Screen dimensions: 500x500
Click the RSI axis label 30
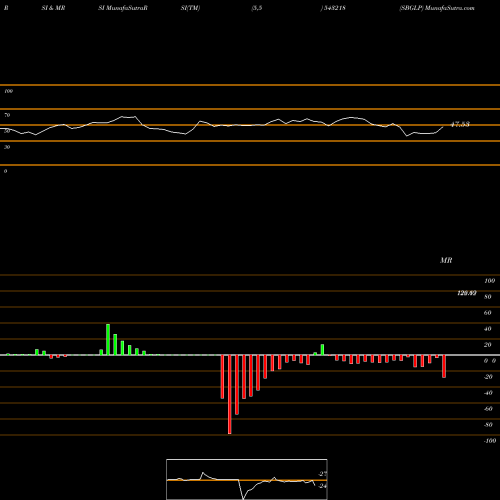coord(7,147)
